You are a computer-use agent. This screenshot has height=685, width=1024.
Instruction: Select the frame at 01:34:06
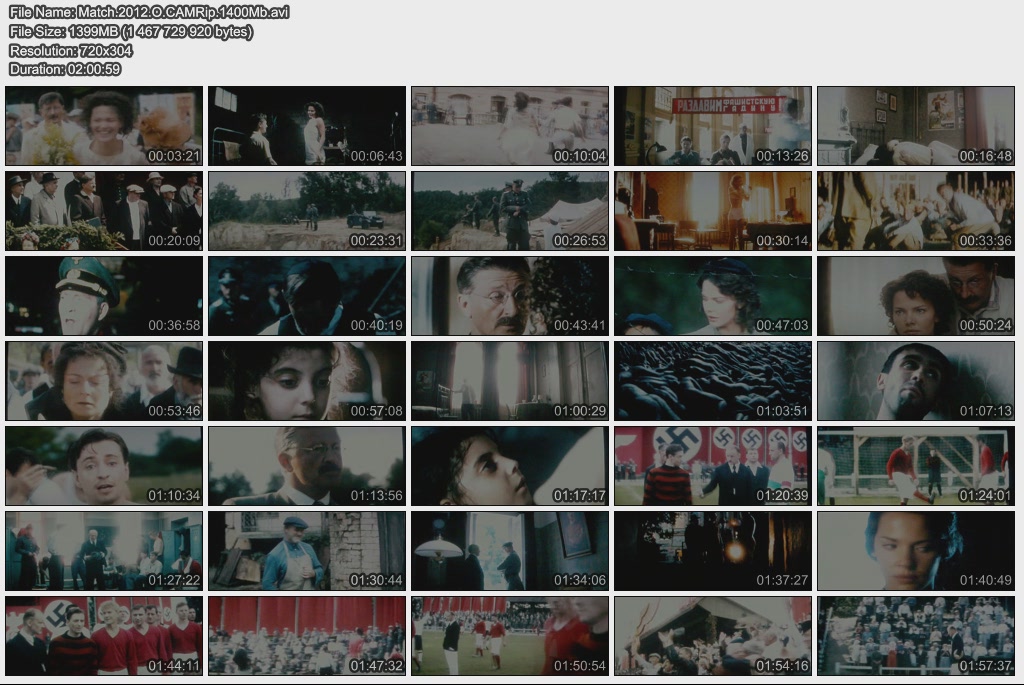click(510, 551)
